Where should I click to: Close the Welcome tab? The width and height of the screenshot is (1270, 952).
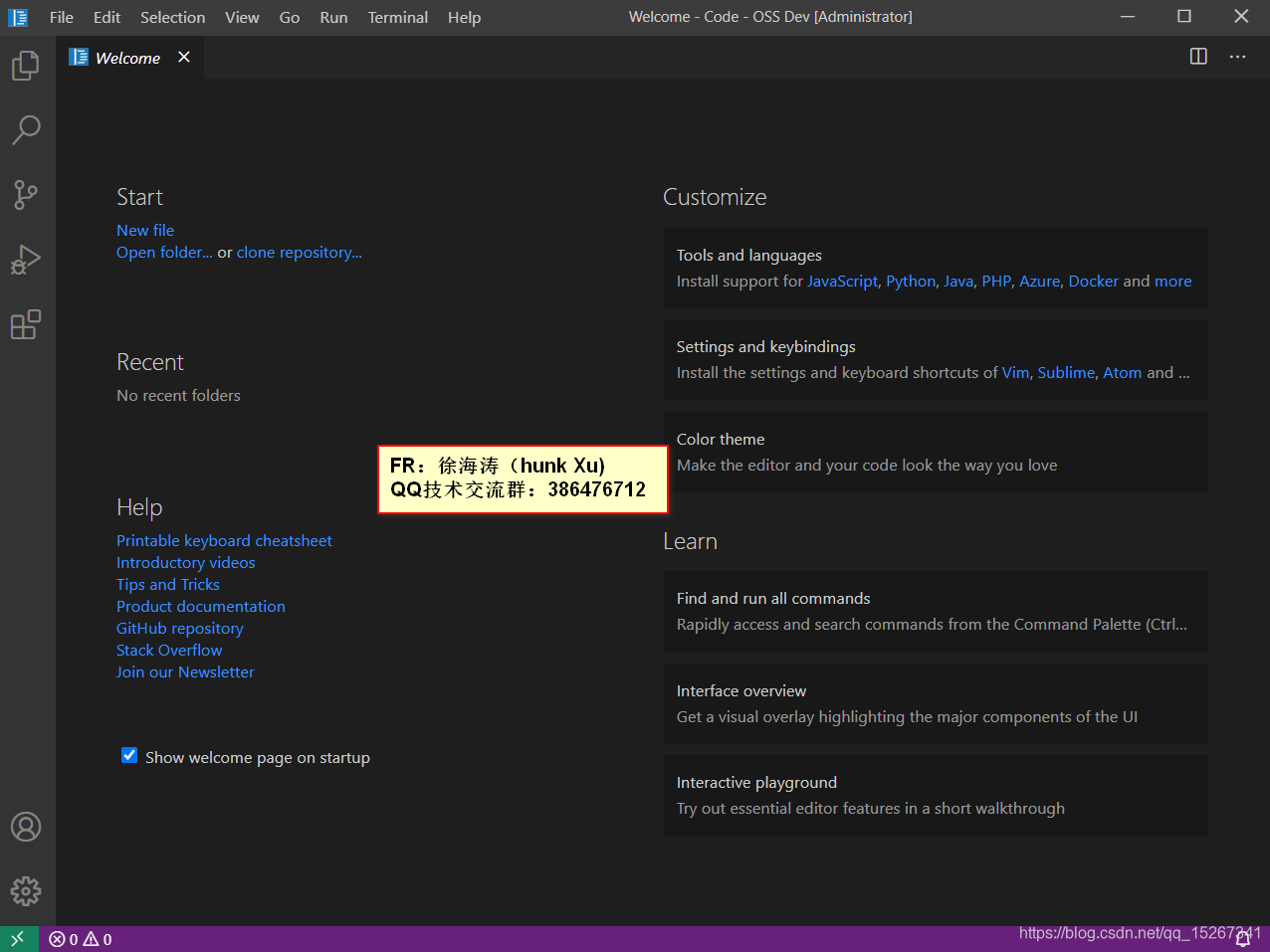184,57
